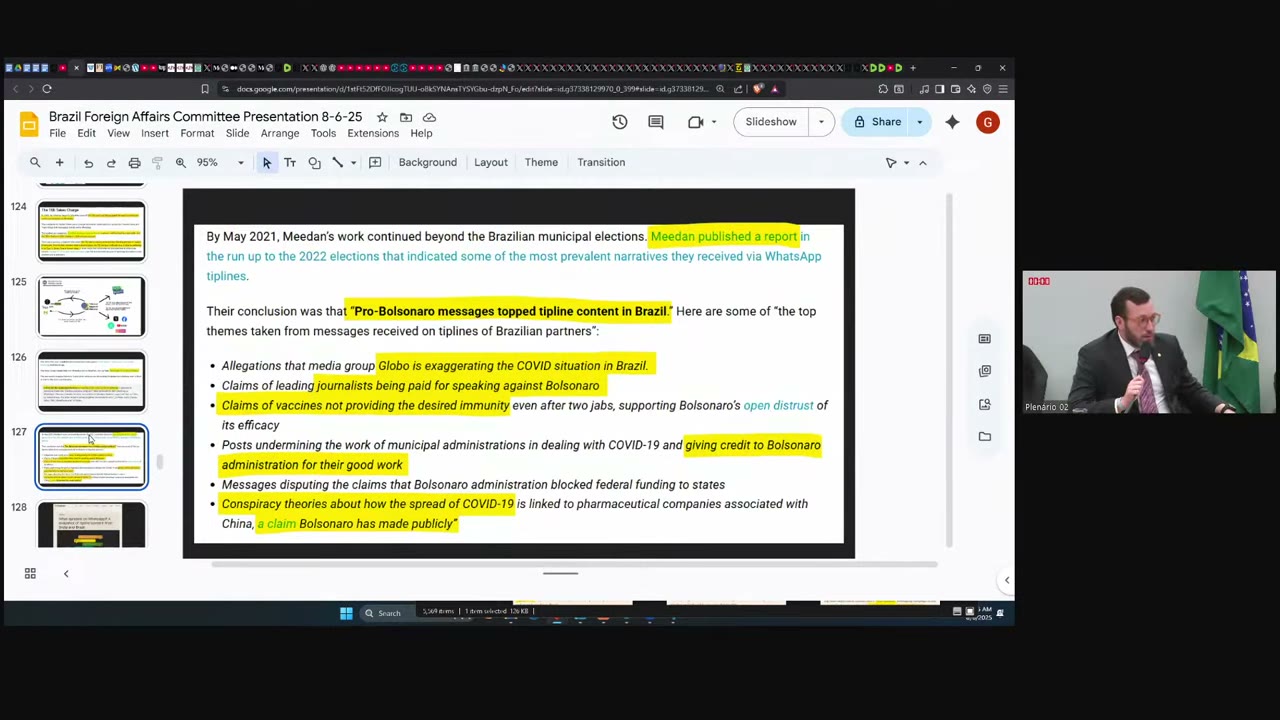Switch to grid view of slides

click(30, 573)
